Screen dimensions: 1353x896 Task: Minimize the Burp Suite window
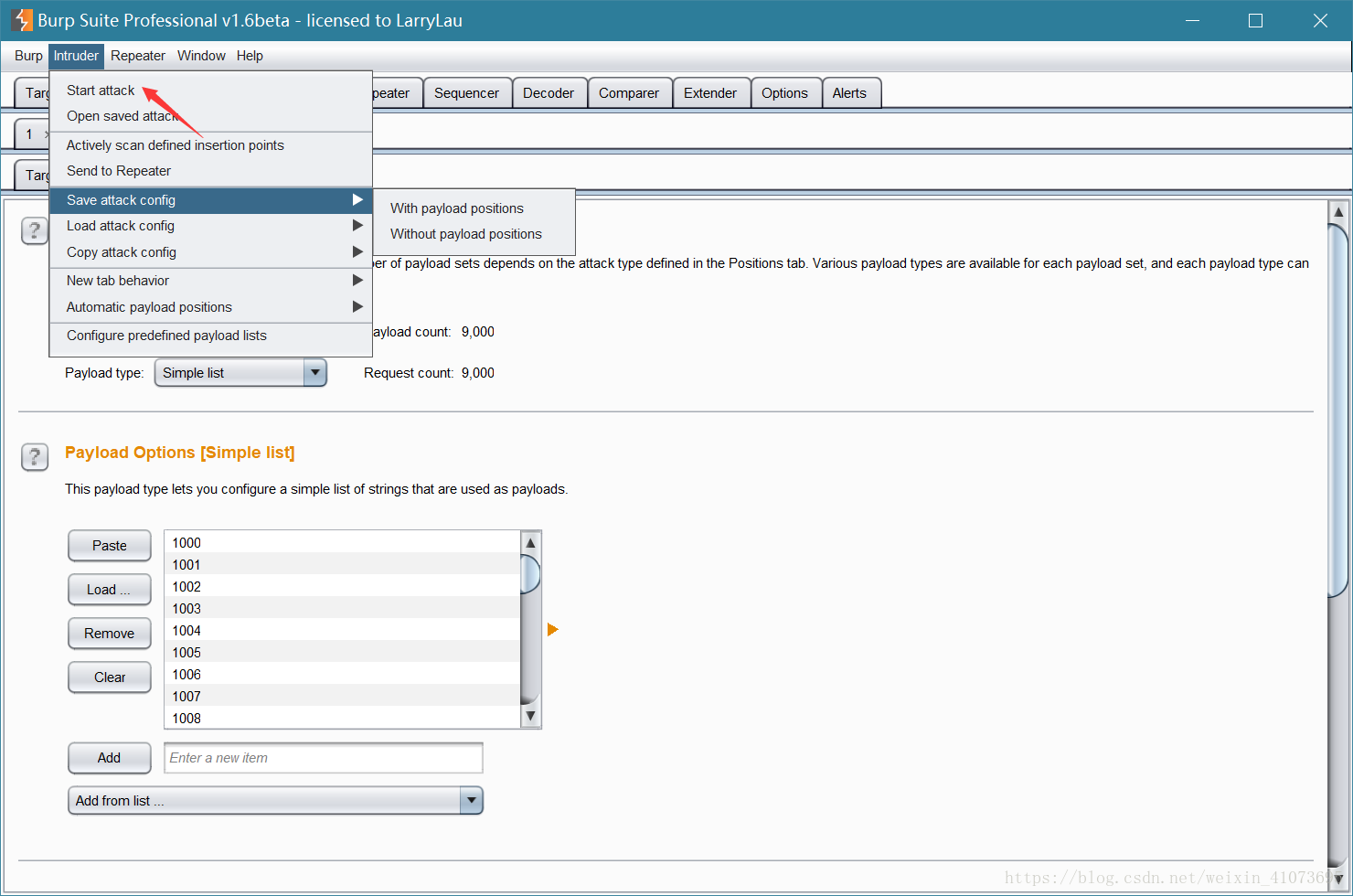1192,20
